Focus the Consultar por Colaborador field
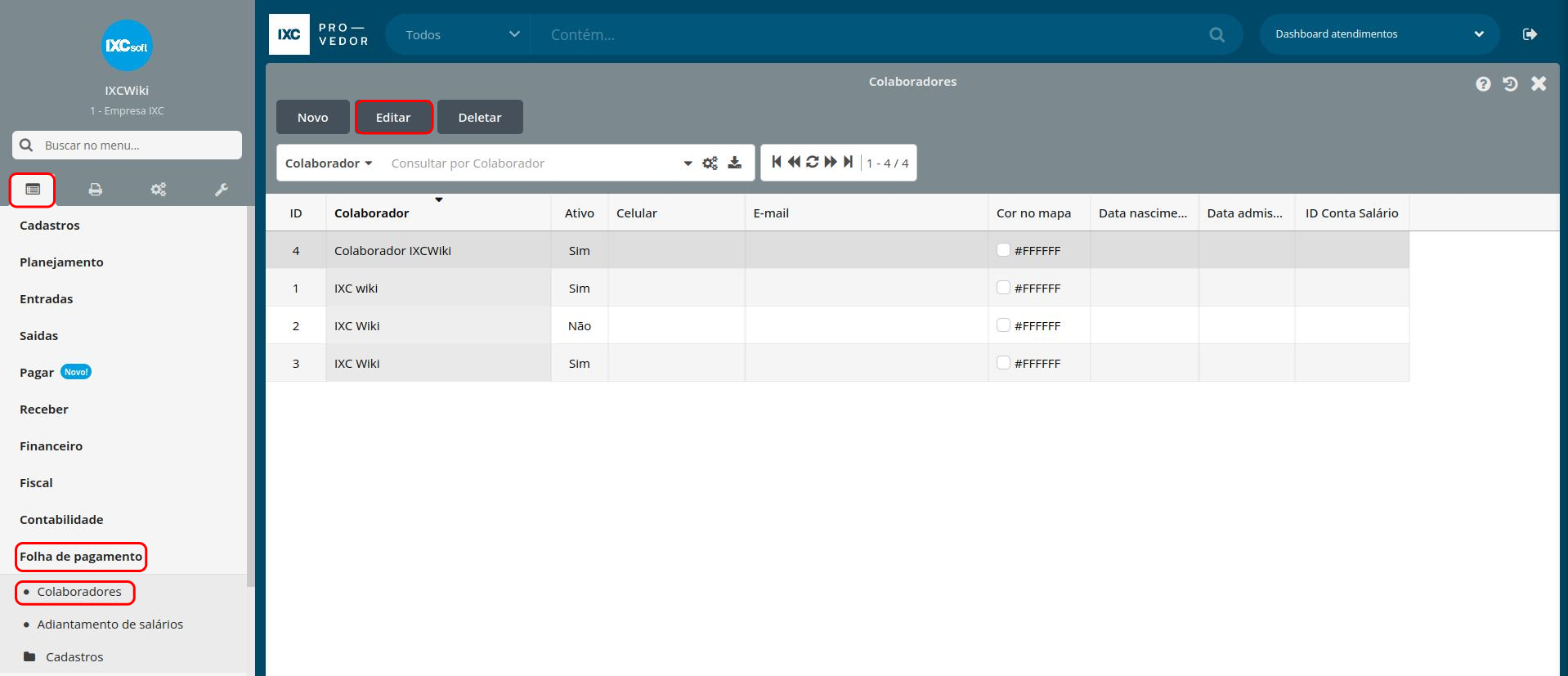This screenshot has width=1568, height=676. pyautogui.click(x=533, y=163)
